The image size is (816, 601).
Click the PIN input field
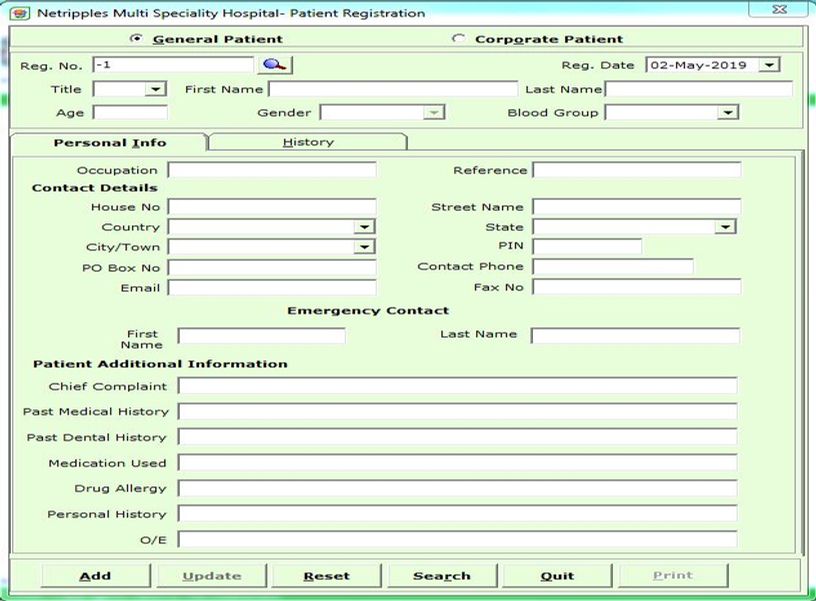point(587,246)
